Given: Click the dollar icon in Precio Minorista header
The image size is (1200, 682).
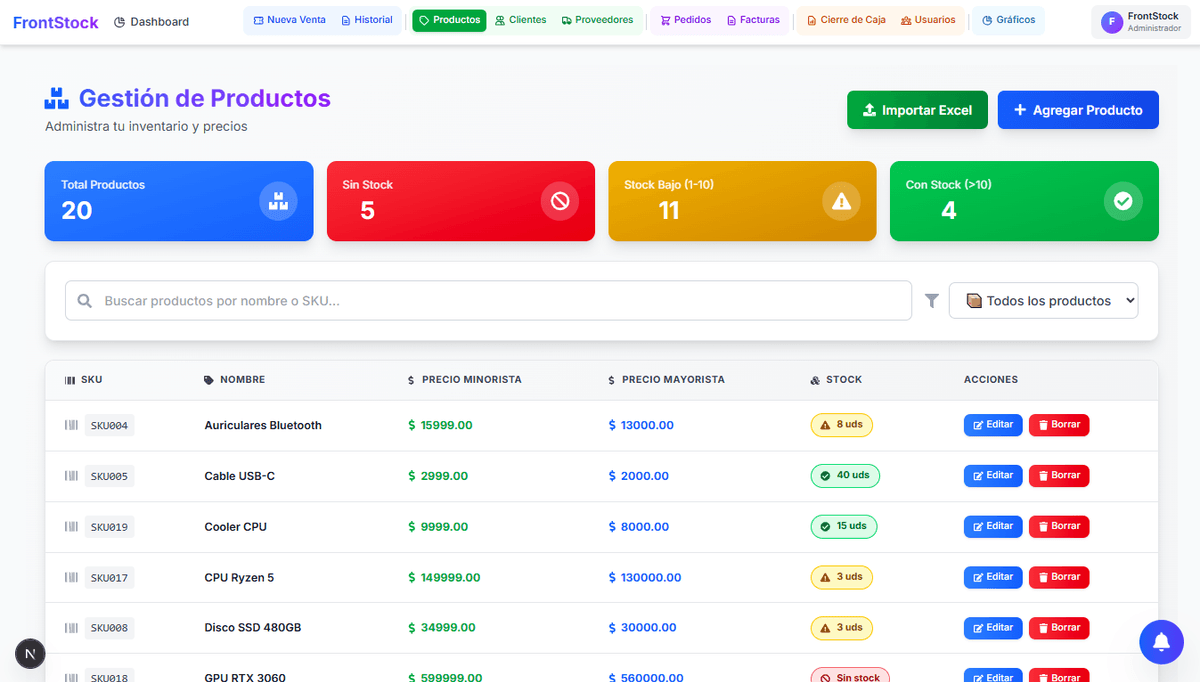Looking at the screenshot, I should [409, 379].
